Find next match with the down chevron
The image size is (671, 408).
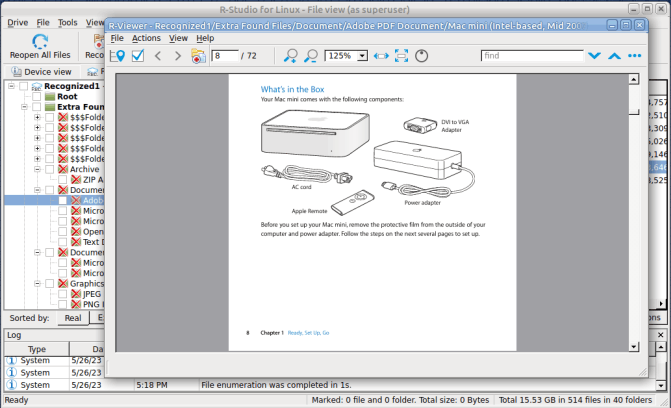[x=594, y=56]
